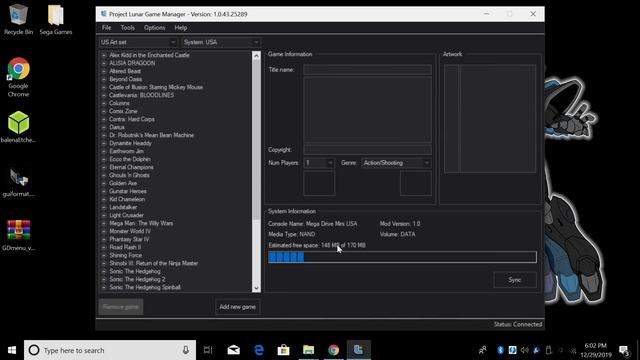Click the Remove game button
Viewport: 640px width, 360px height.
point(121,307)
